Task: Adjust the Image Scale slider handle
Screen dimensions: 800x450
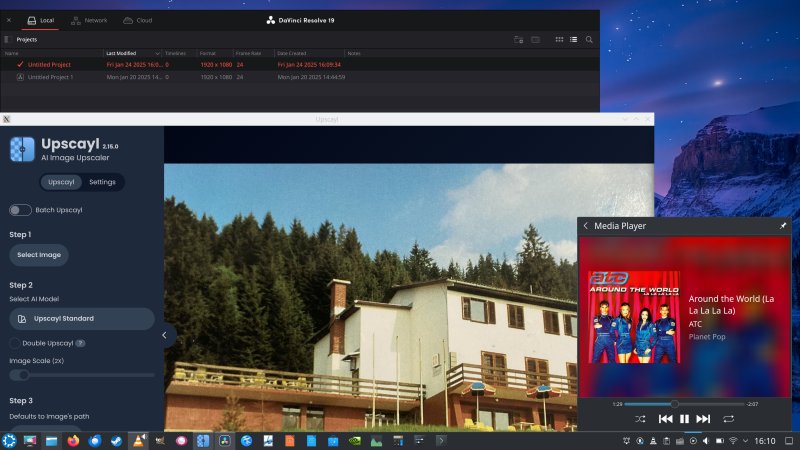Action: click(x=22, y=375)
